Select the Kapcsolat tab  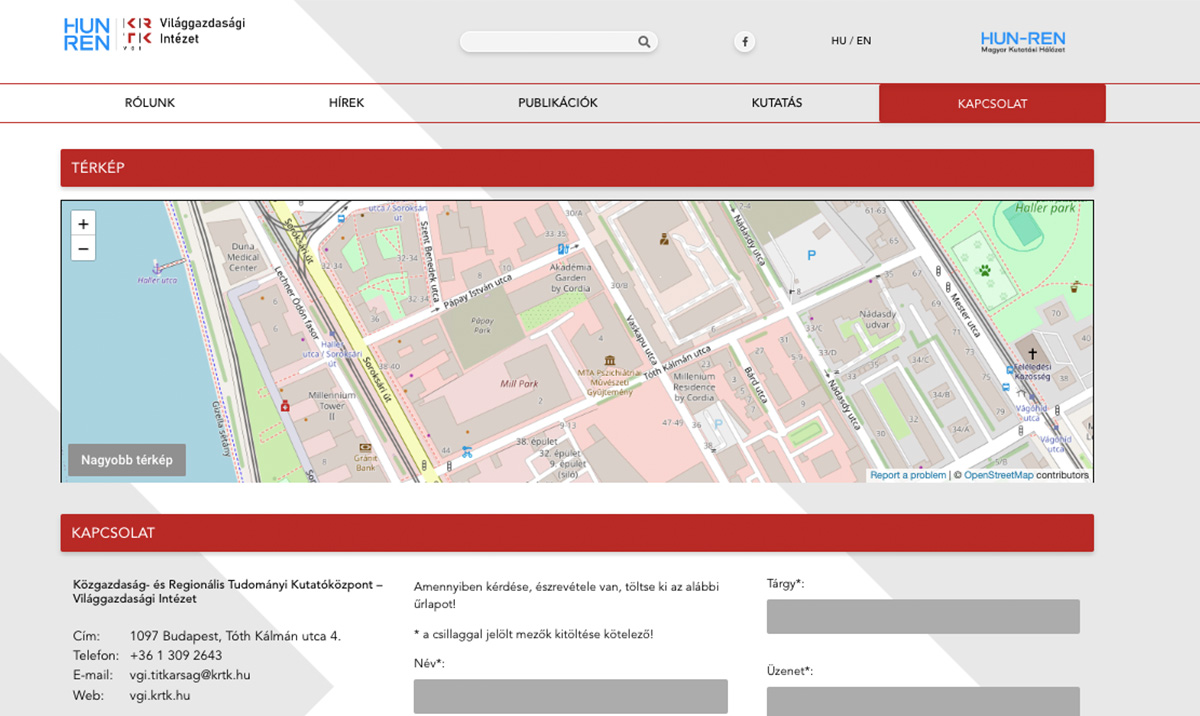pos(991,104)
